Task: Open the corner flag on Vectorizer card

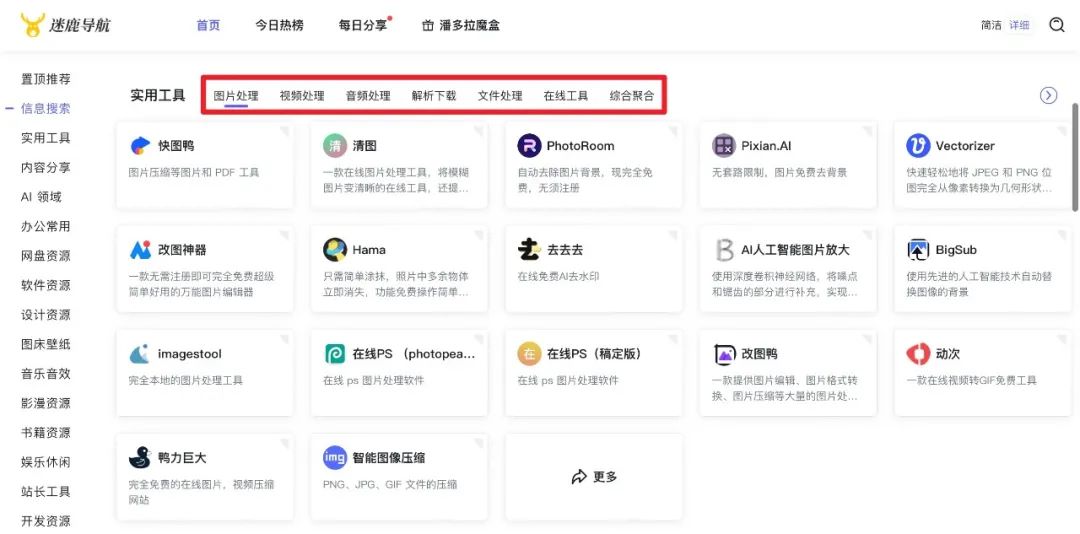Action: pos(1062,131)
